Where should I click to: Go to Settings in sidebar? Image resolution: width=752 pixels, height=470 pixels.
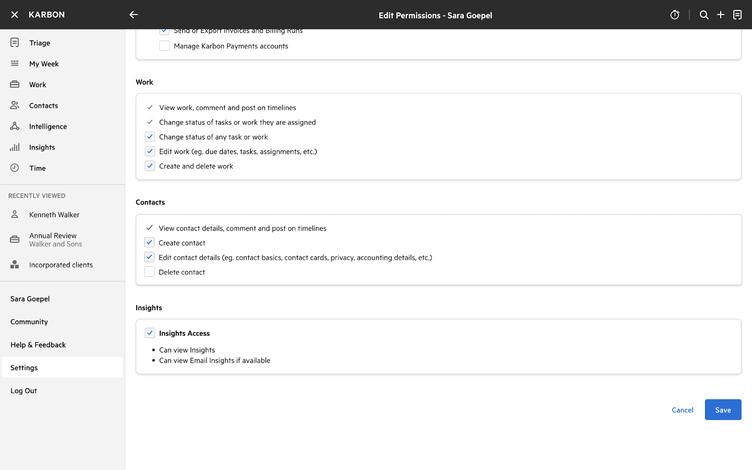24,368
